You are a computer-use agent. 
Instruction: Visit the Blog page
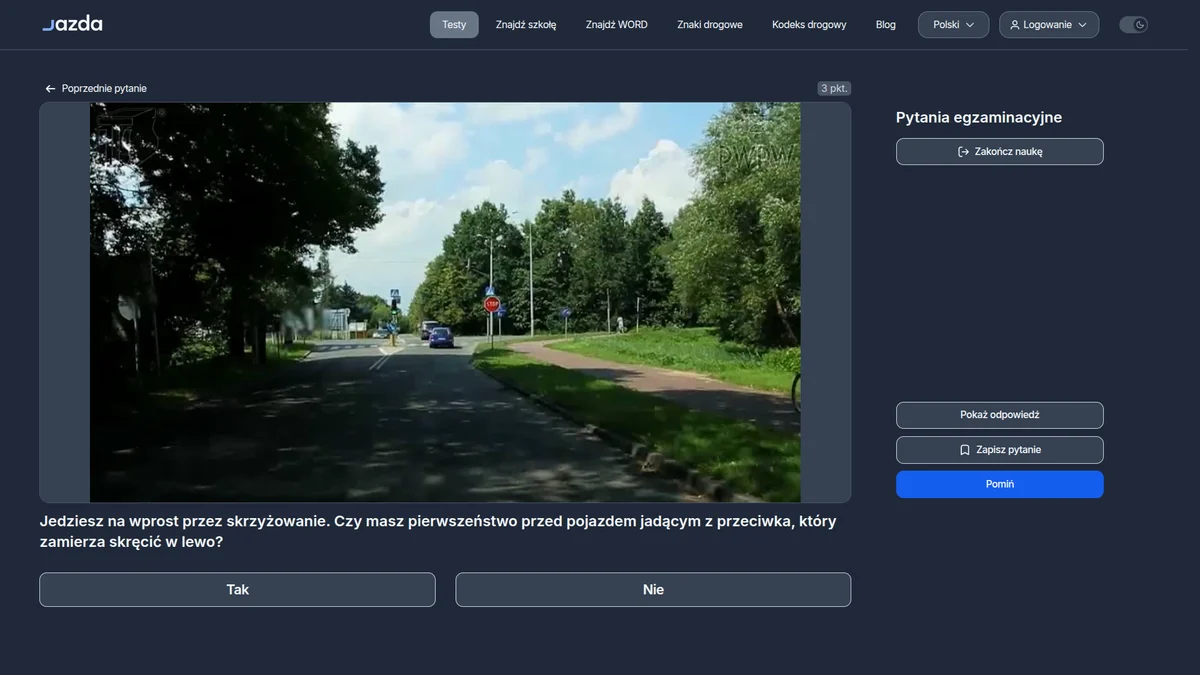click(x=886, y=25)
